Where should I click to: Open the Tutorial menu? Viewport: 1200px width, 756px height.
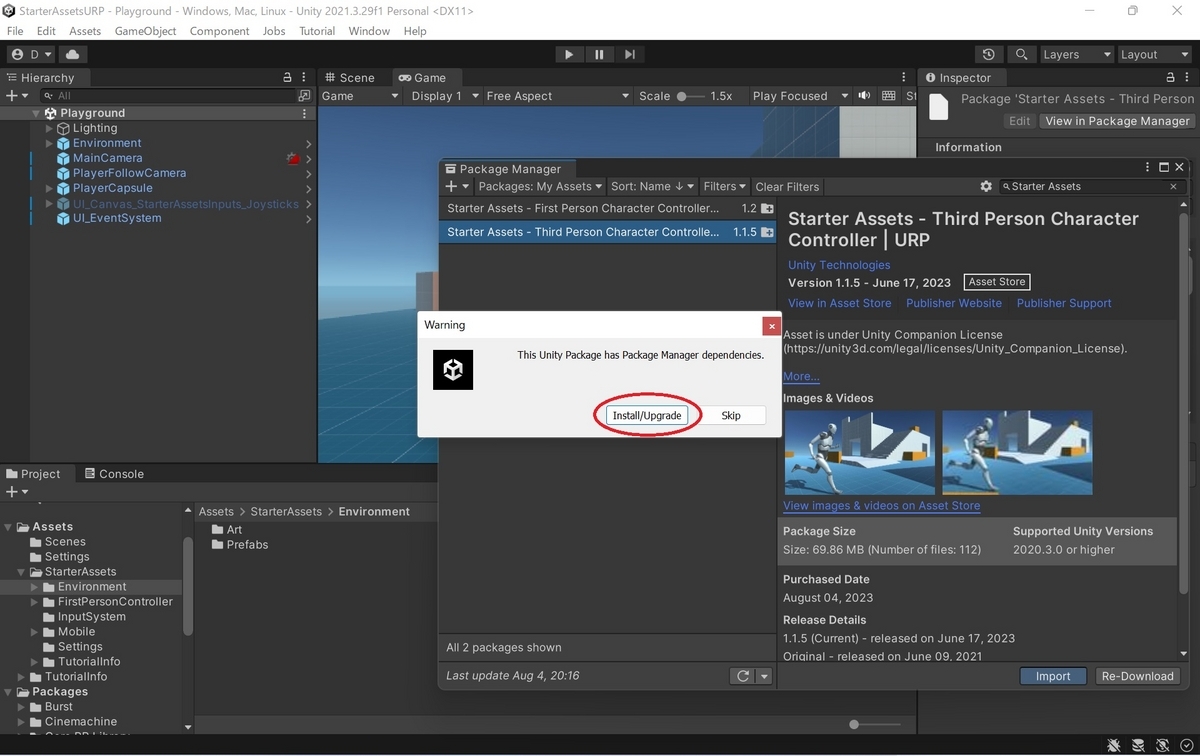[x=317, y=31]
